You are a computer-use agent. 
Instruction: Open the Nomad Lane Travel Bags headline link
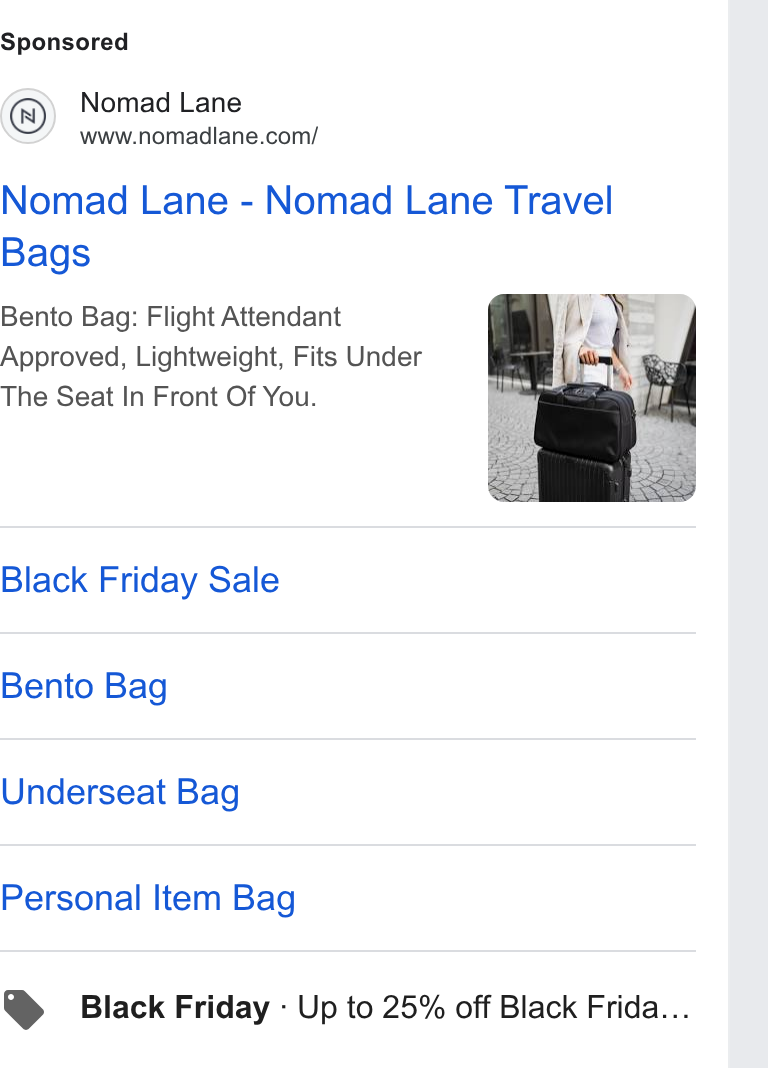306,227
